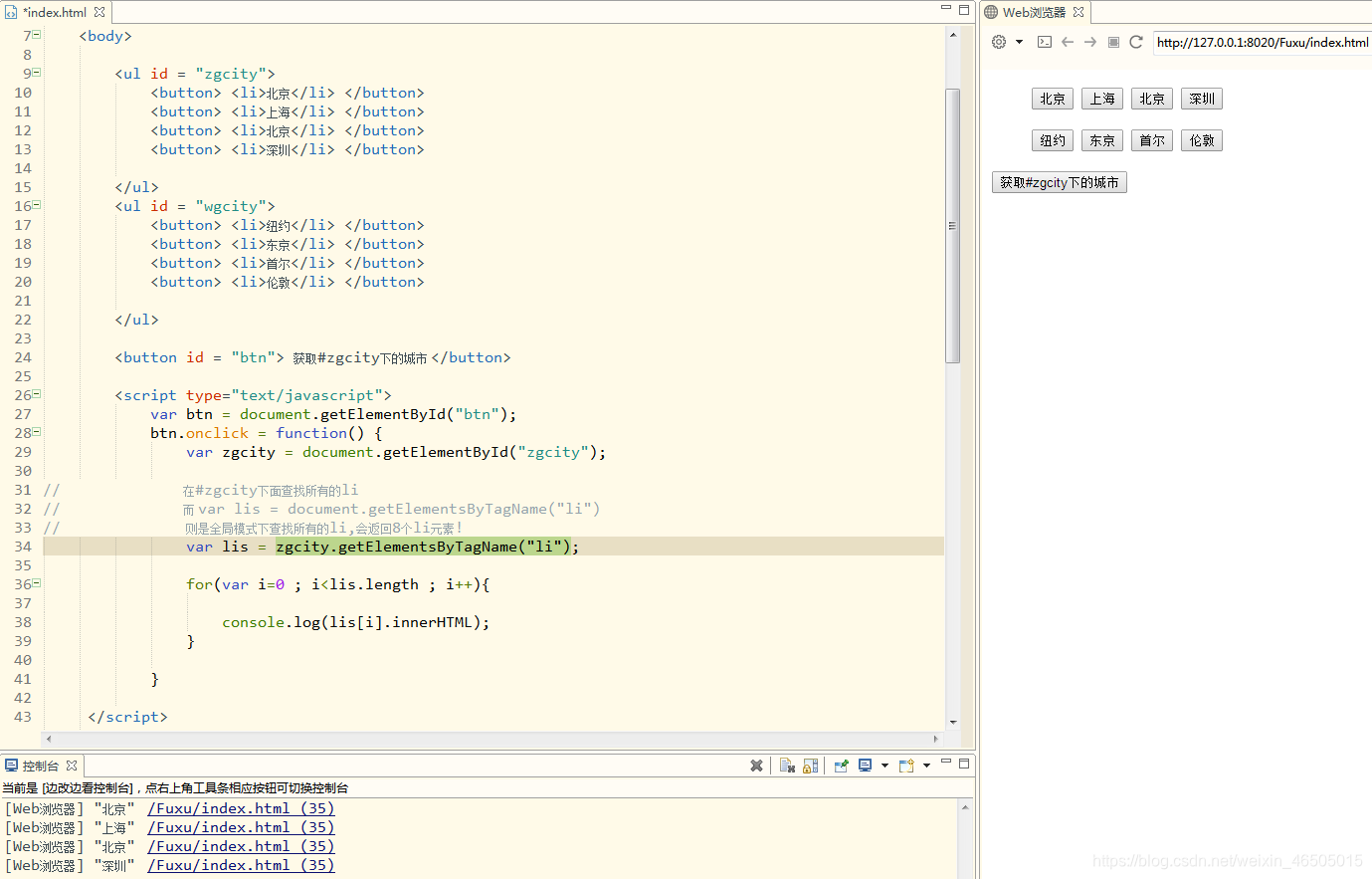This screenshot has height=879, width=1372.
Task: Collapse the onclick function fold on line 28
Action: 37,432
